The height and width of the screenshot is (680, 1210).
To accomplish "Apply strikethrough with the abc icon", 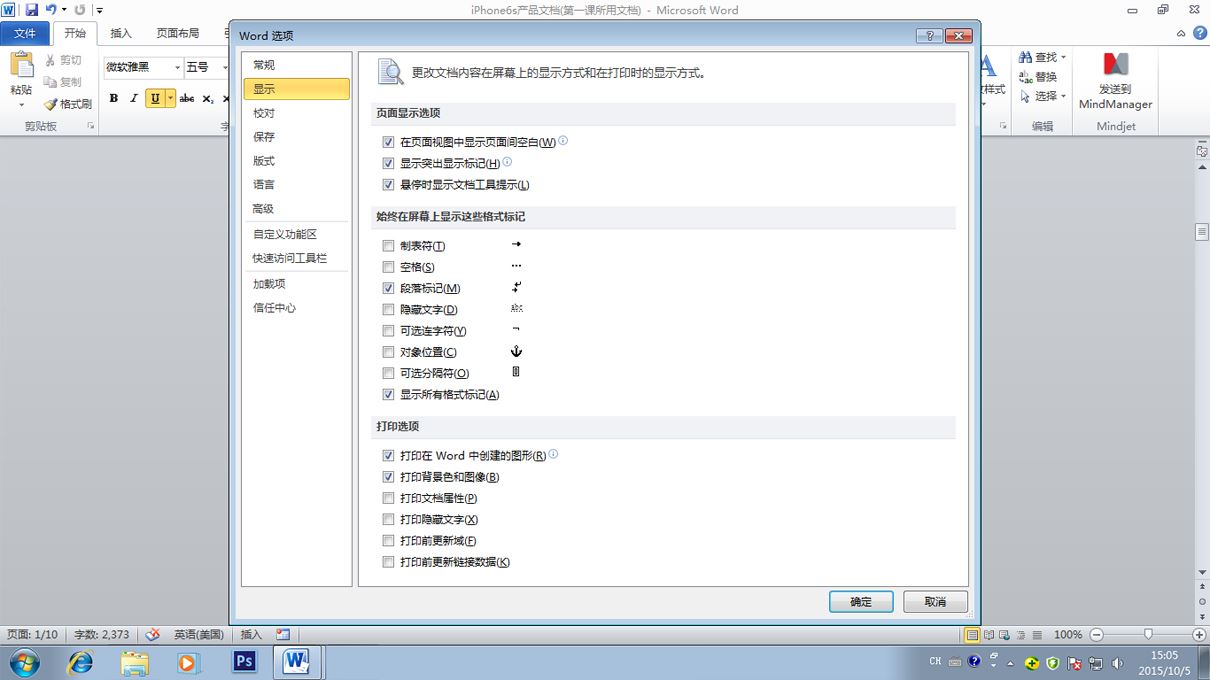I will point(187,98).
